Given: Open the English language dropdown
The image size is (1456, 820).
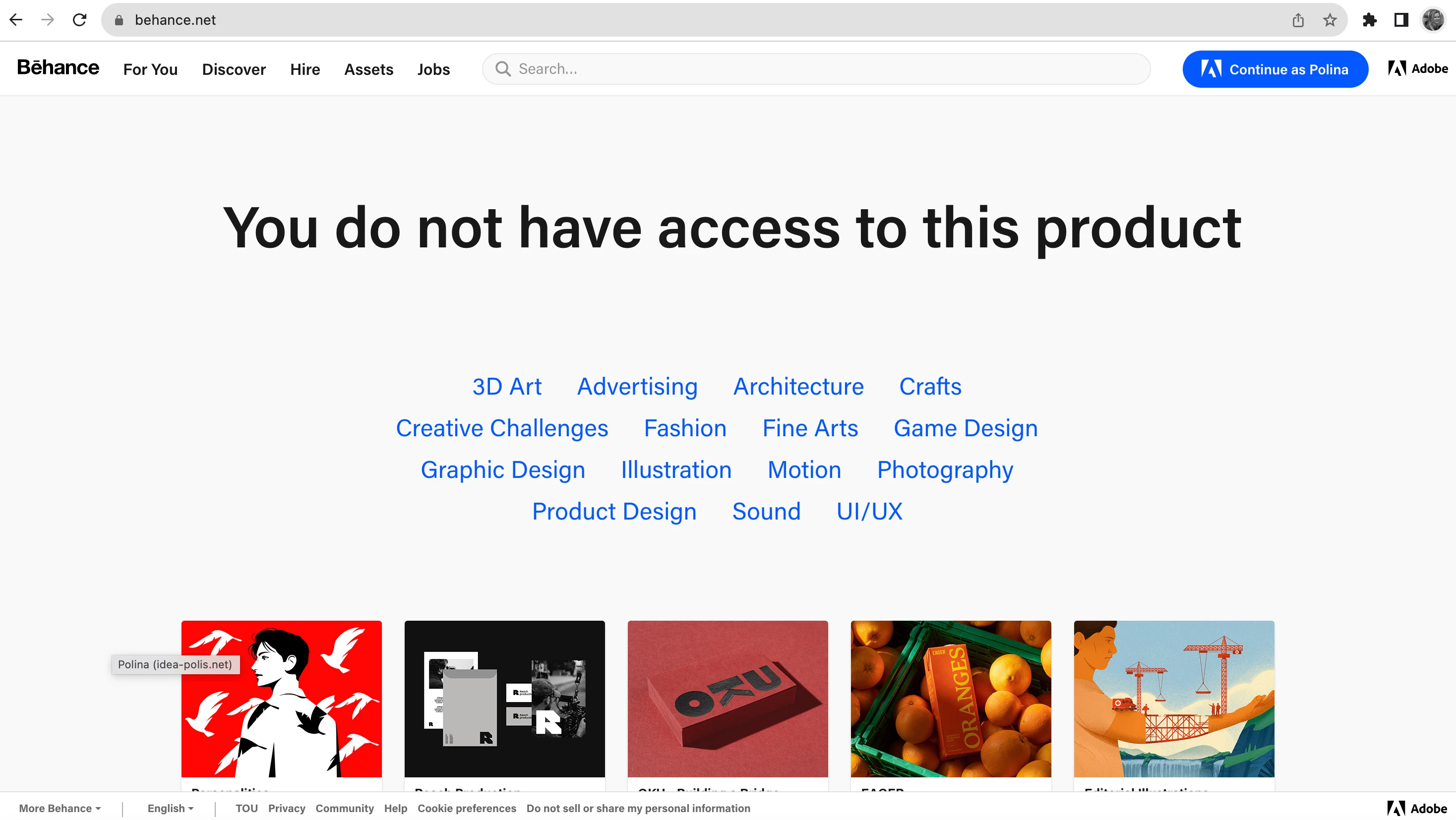Looking at the screenshot, I should click(170, 808).
